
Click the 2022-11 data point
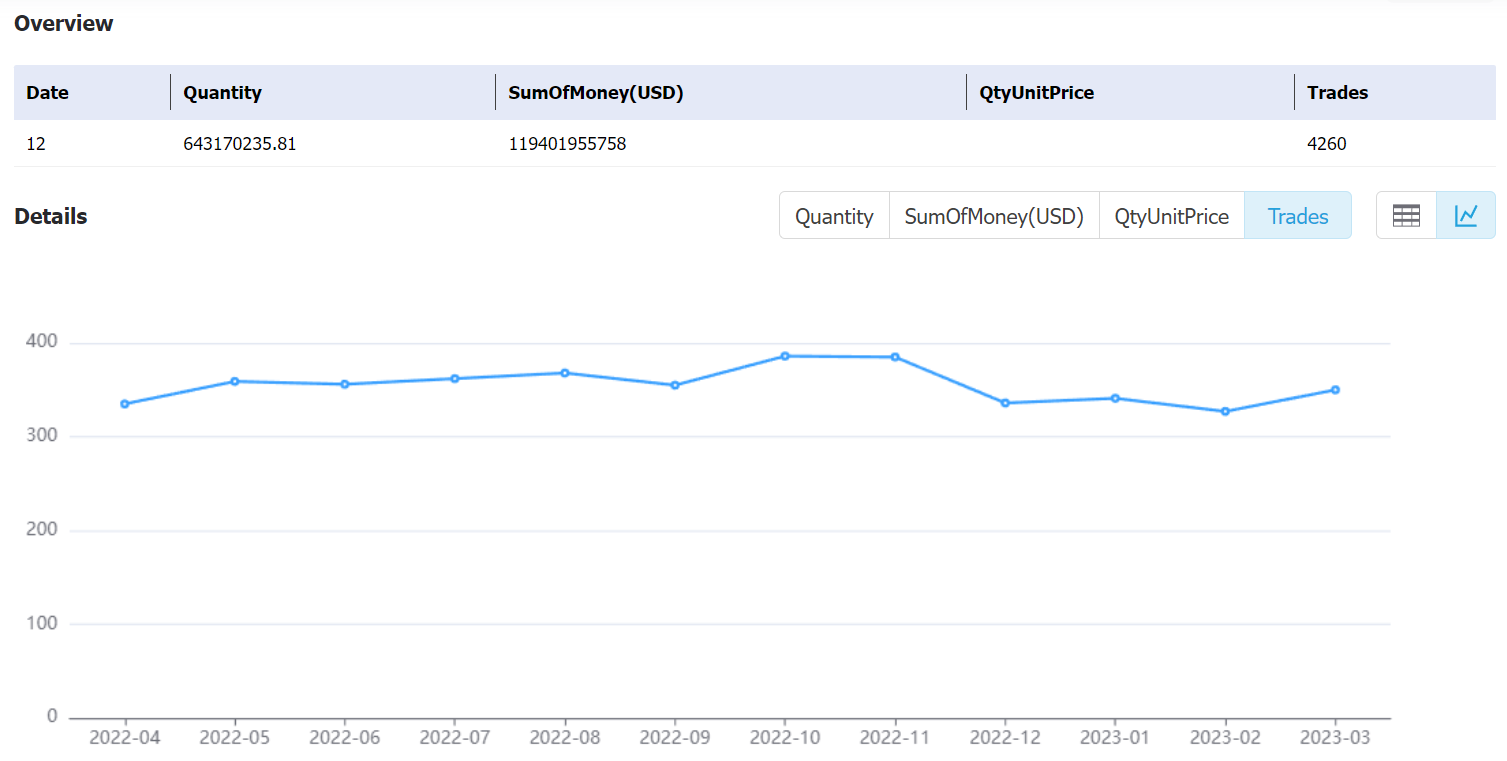click(x=895, y=357)
